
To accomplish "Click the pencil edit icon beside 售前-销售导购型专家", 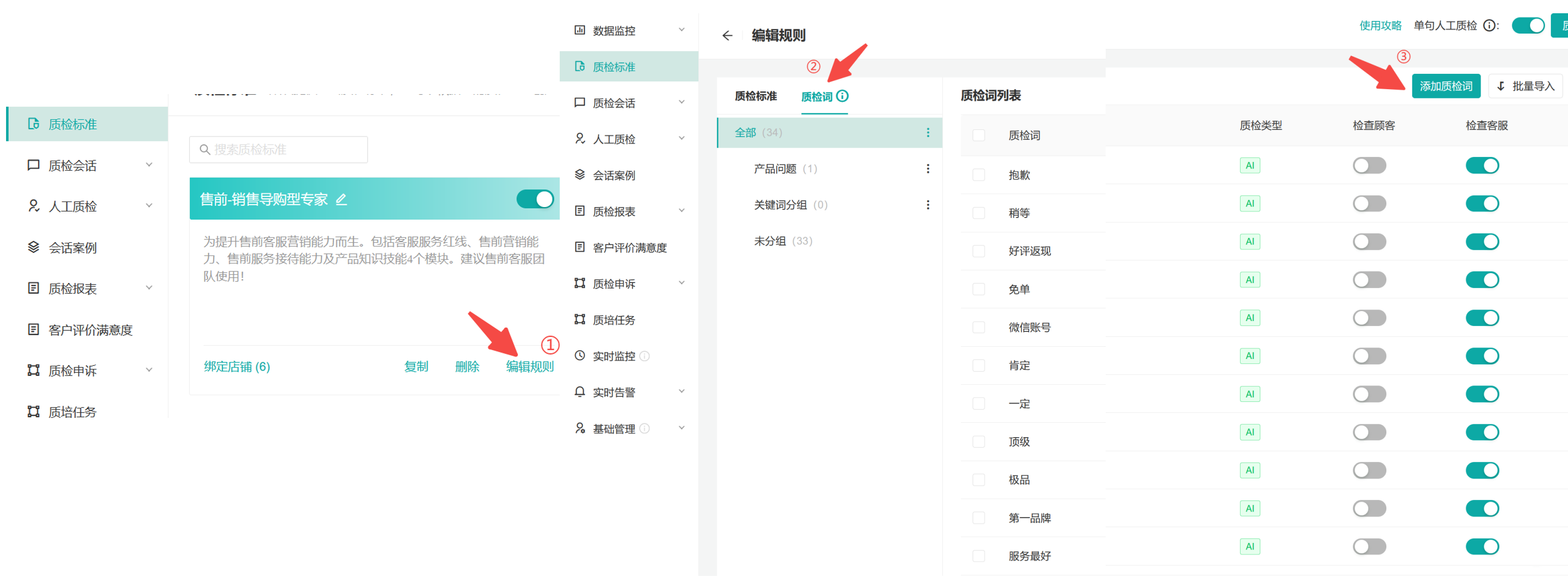I will tap(341, 199).
